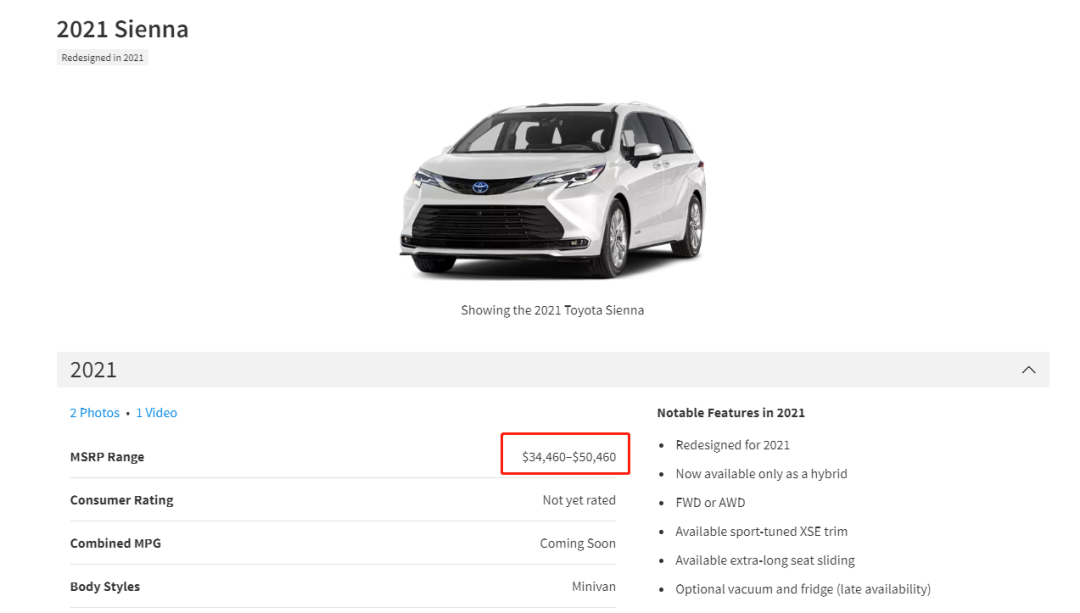The width and height of the screenshot is (1080, 613).
Task: Click the Minivan body style value
Action: point(593,587)
